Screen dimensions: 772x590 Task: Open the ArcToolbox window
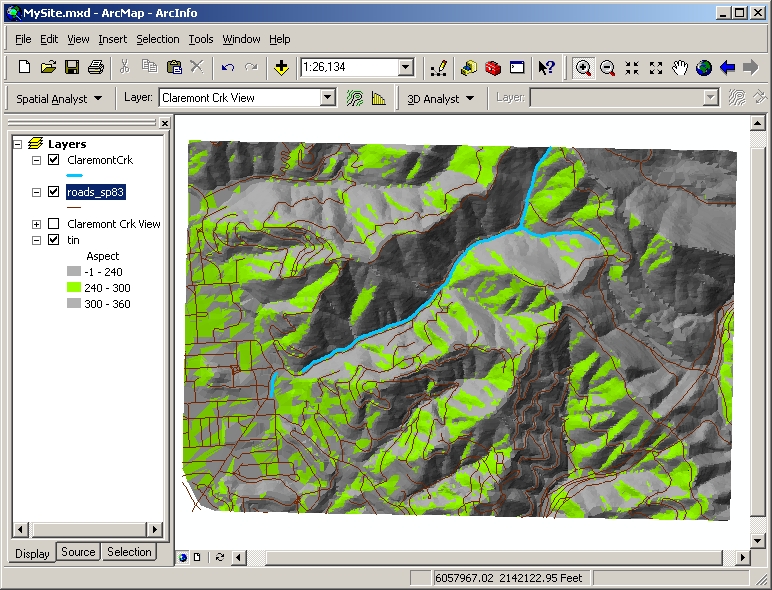(492, 68)
